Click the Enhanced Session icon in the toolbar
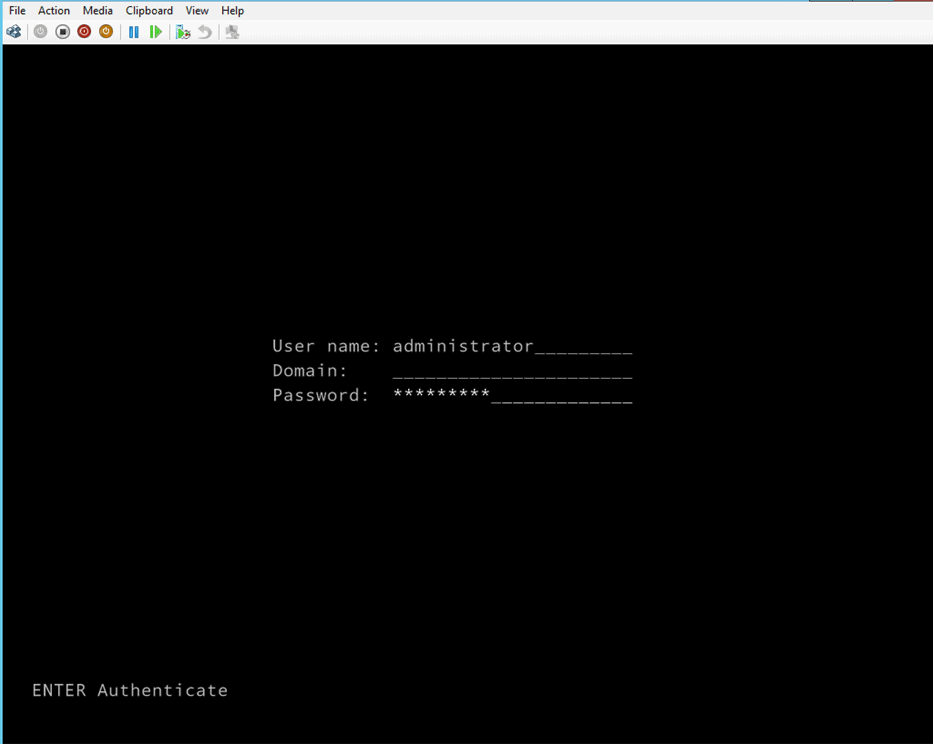This screenshot has width=934, height=744. point(232,32)
